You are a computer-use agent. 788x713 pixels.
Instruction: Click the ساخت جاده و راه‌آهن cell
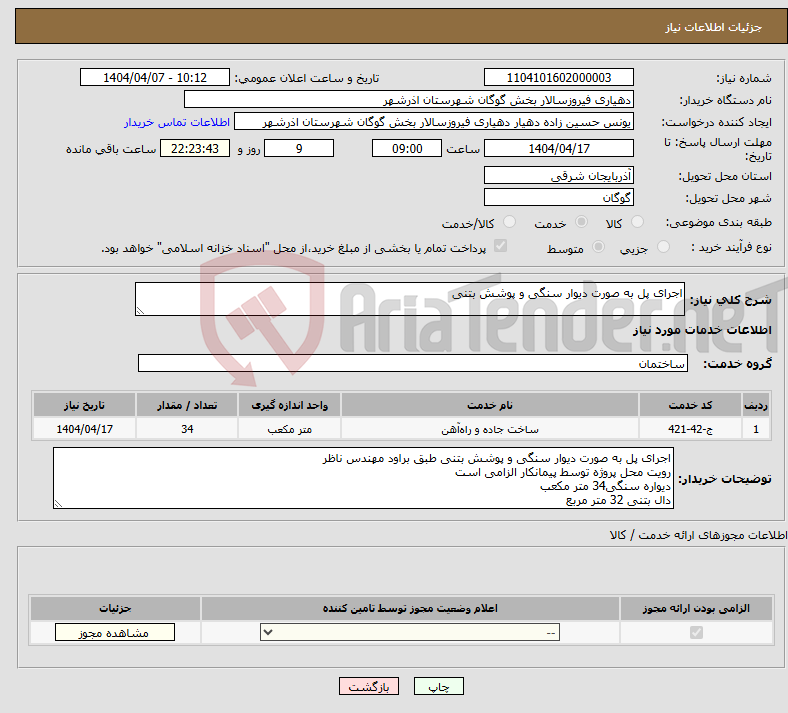click(489, 429)
